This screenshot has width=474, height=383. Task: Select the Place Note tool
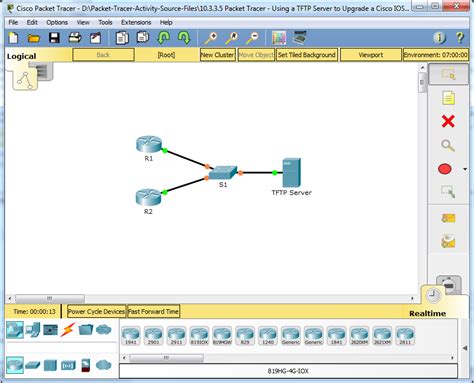point(448,98)
